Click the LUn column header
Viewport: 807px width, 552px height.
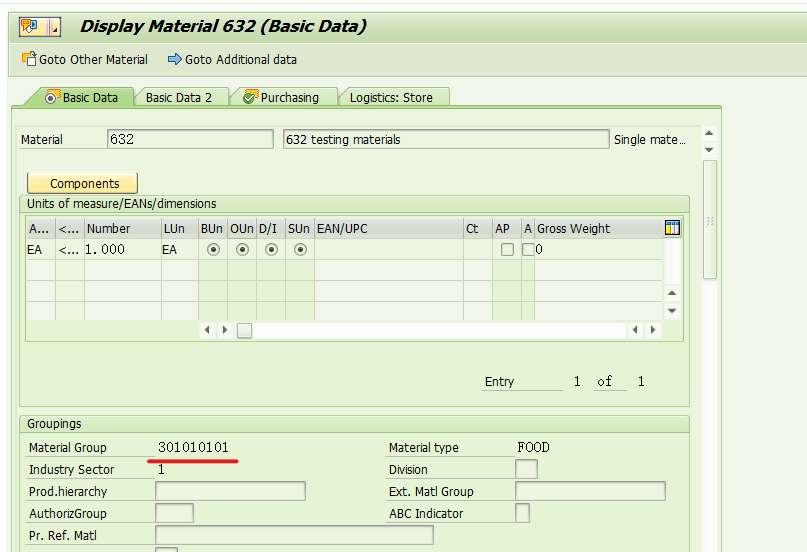click(180, 228)
